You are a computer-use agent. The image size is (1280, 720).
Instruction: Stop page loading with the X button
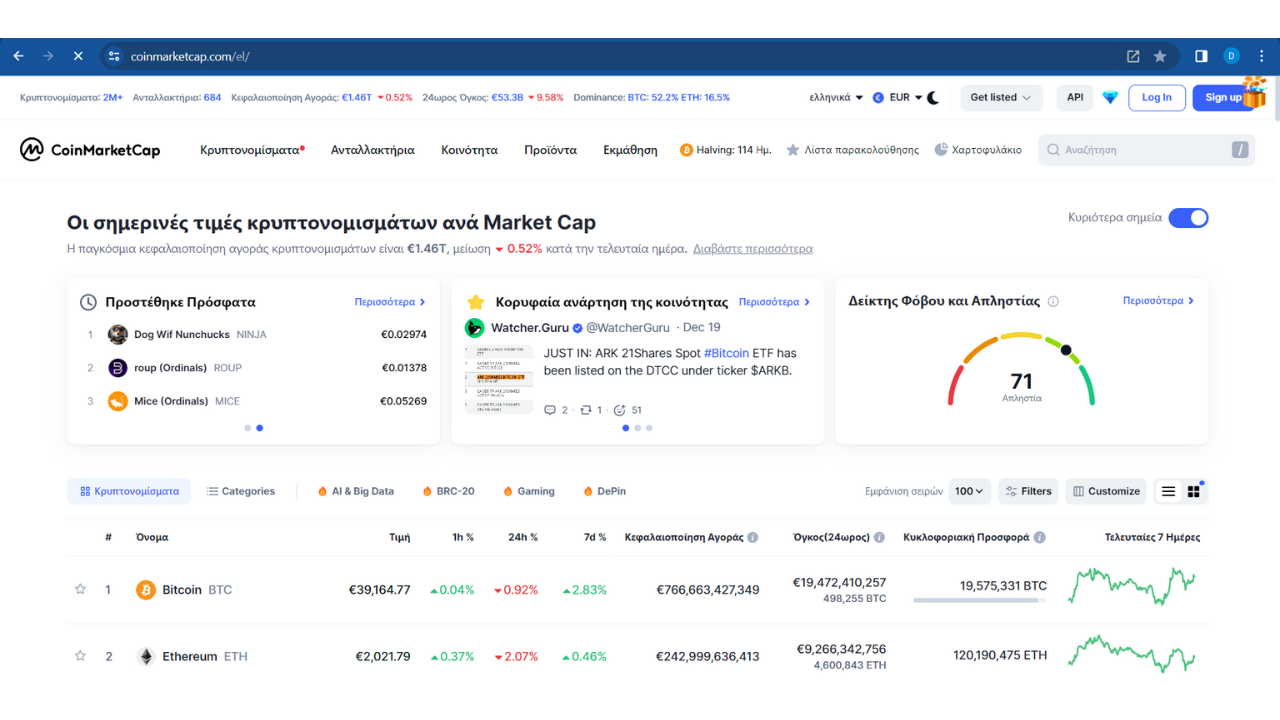(78, 56)
